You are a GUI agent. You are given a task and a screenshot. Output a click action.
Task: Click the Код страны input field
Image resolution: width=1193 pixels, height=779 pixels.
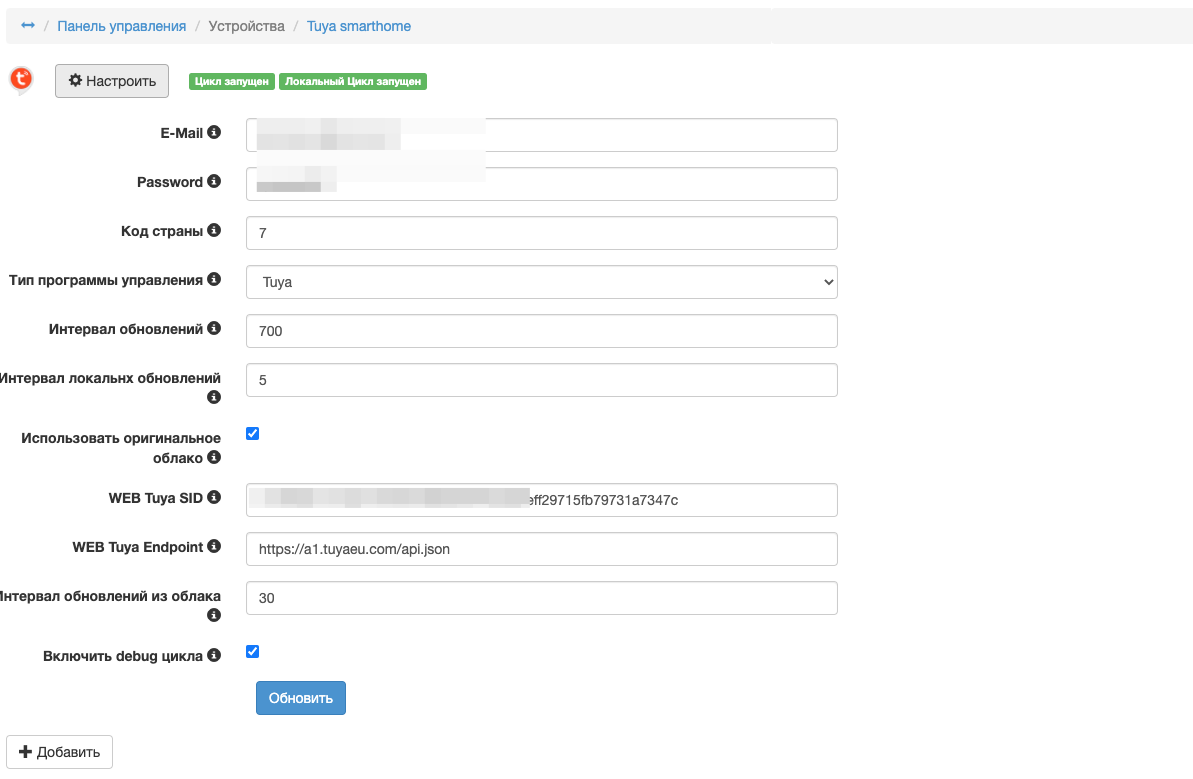point(541,233)
